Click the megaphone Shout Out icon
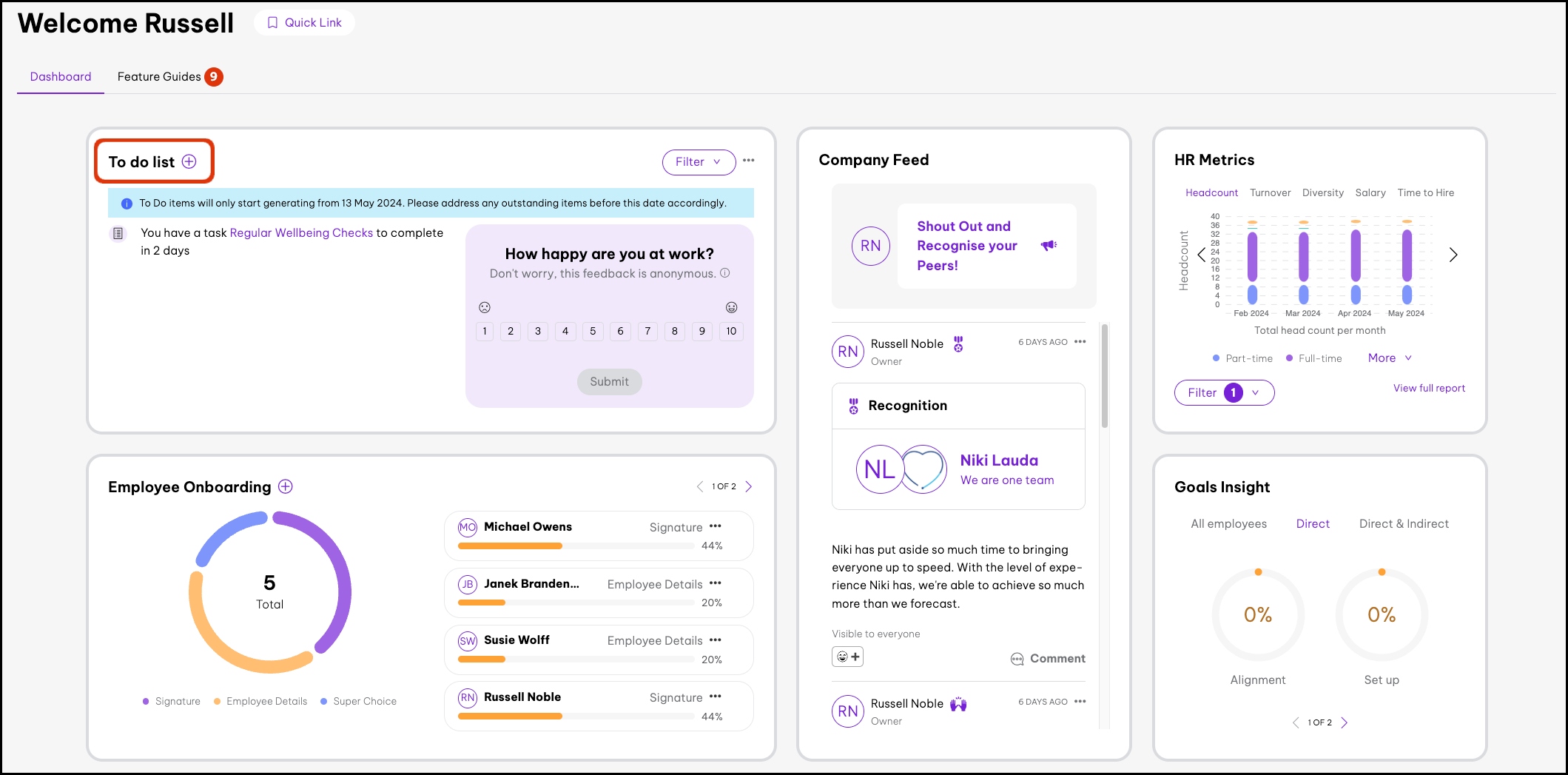 1049,246
